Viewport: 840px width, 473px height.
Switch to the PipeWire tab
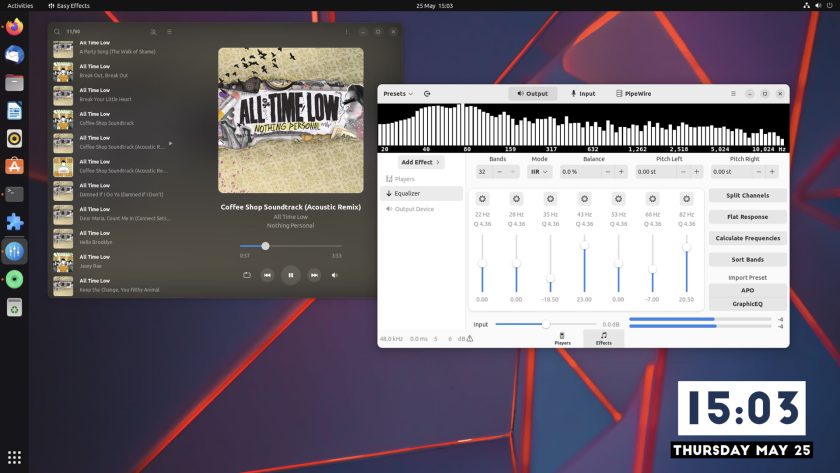633,94
